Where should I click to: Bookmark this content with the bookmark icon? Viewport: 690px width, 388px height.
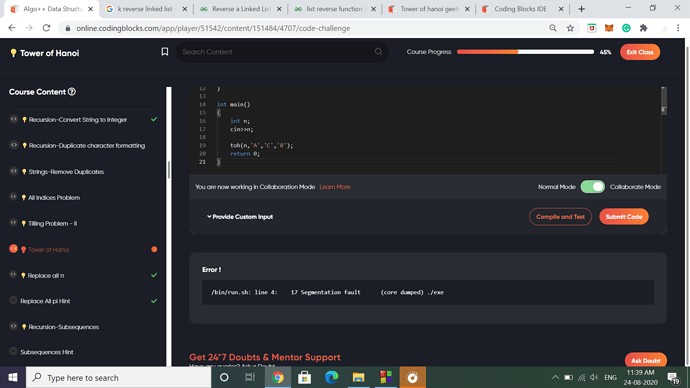pyautogui.click(x=165, y=52)
